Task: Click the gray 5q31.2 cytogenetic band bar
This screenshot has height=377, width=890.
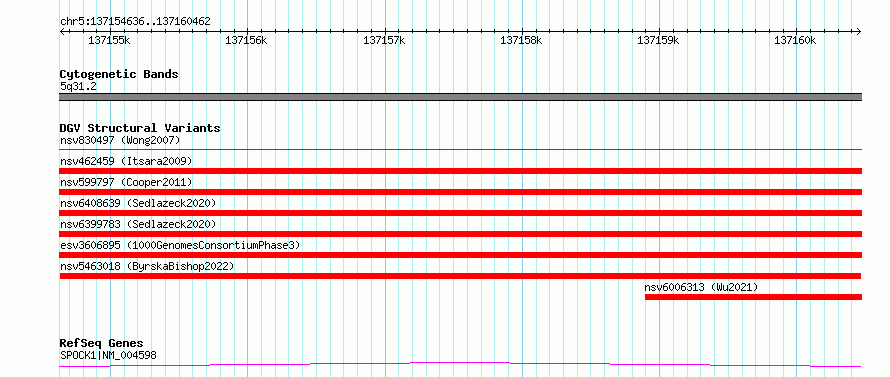Action: 460,97
